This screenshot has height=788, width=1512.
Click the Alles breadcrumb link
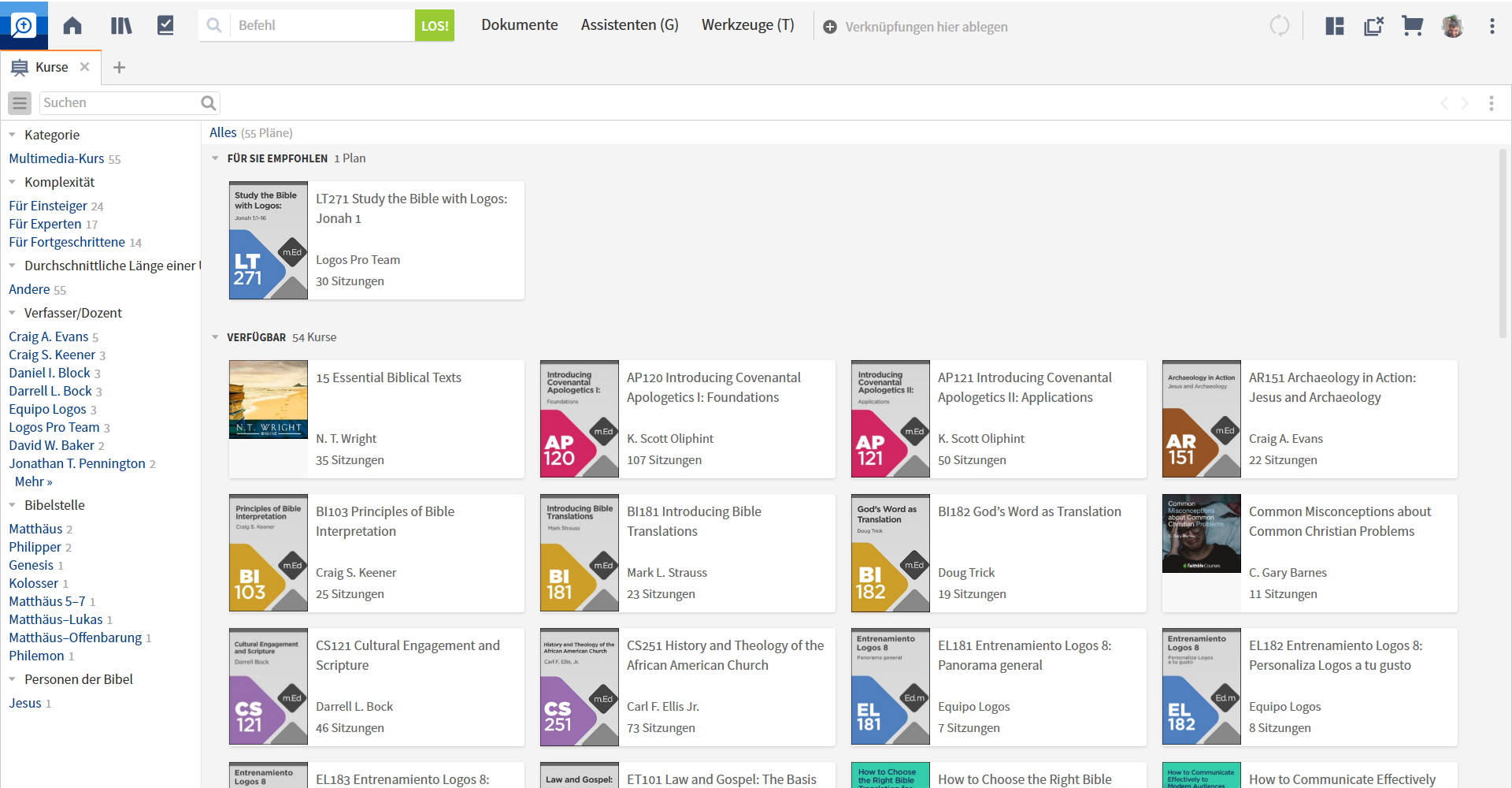223,132
